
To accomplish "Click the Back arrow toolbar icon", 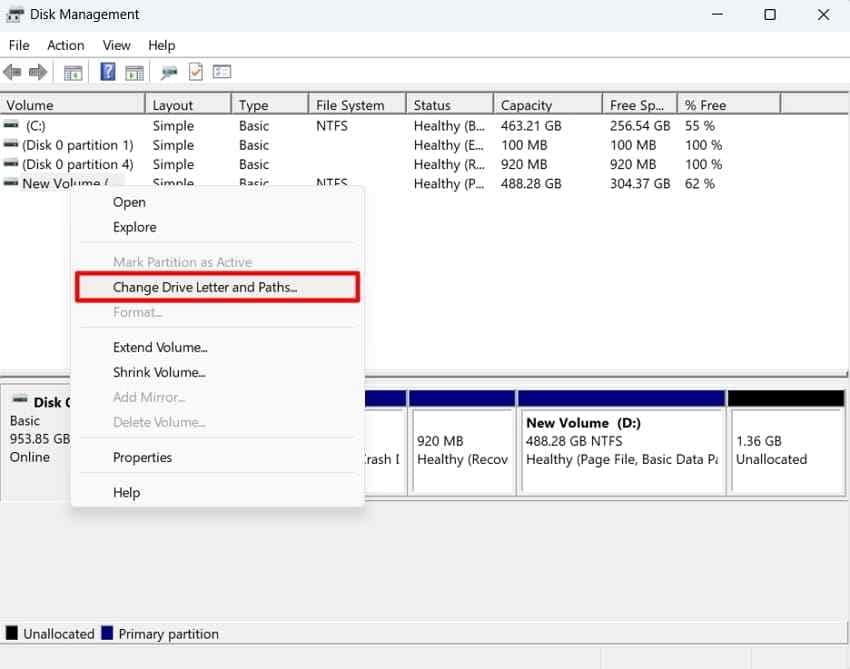I will (12, 72).
